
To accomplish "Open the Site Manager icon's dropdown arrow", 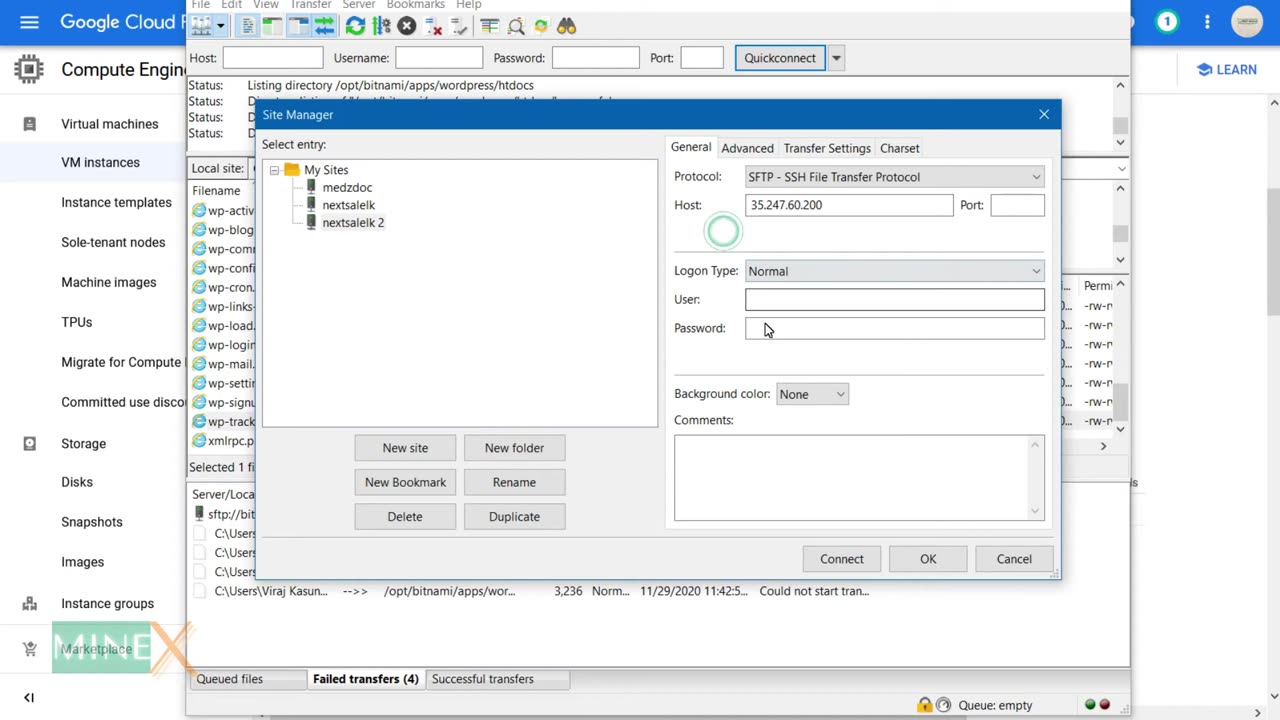I will click(220, 26).
